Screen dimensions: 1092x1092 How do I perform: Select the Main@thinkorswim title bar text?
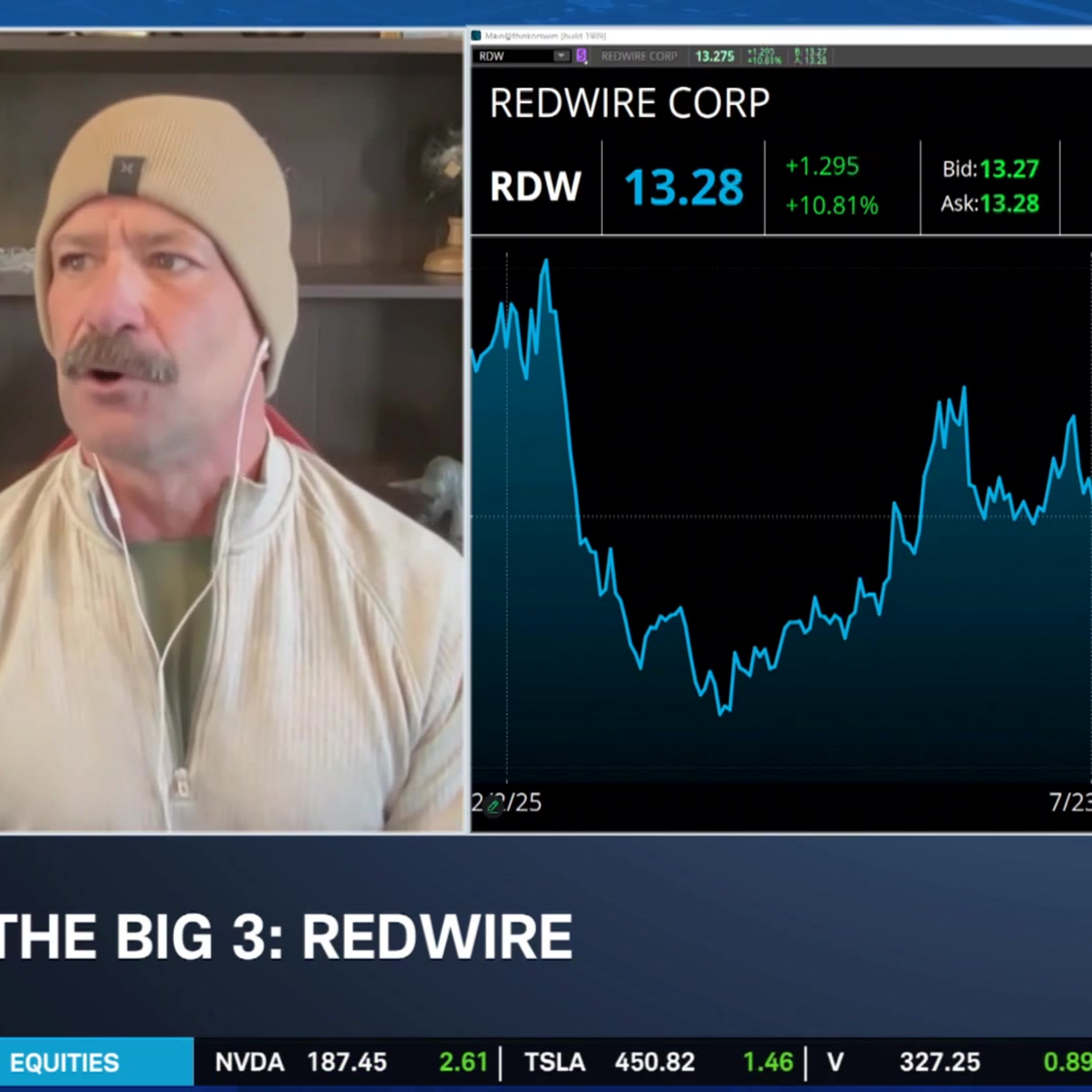(x=545, y=36)
